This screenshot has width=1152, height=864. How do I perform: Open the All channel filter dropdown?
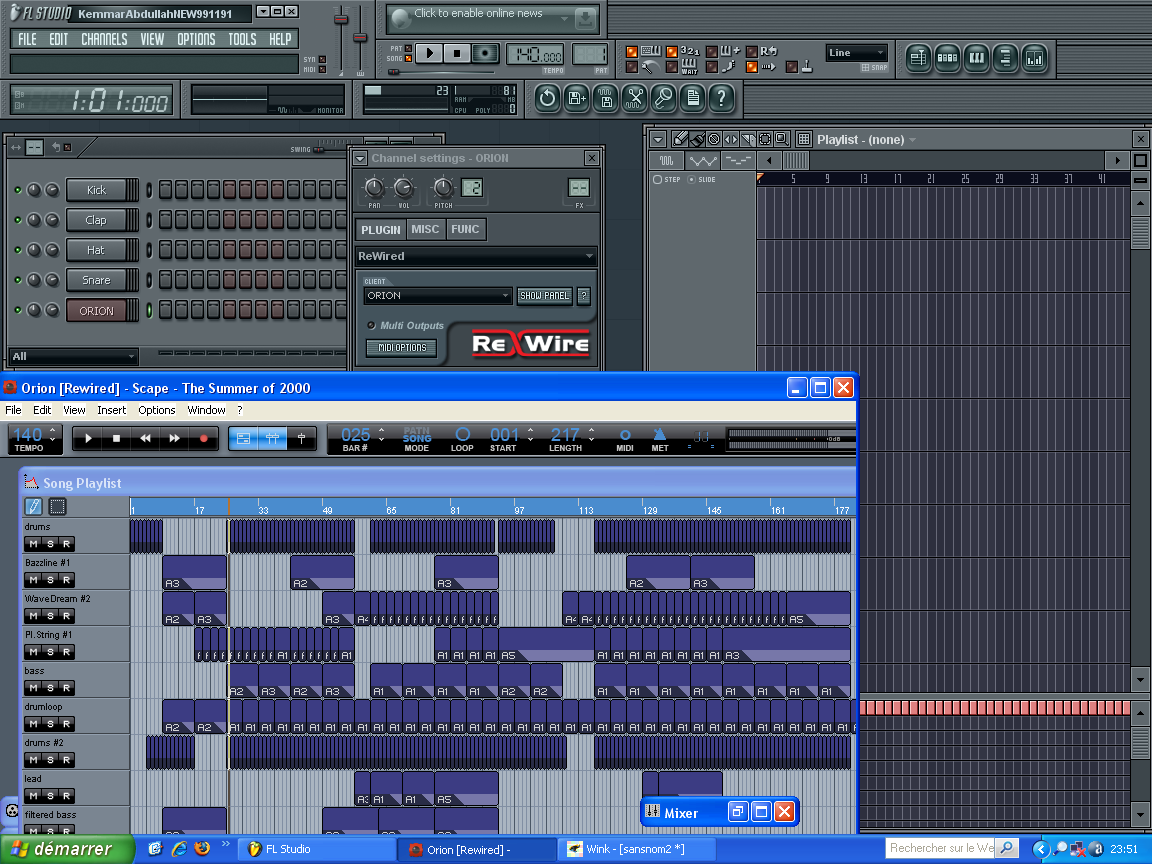(73, 356)
